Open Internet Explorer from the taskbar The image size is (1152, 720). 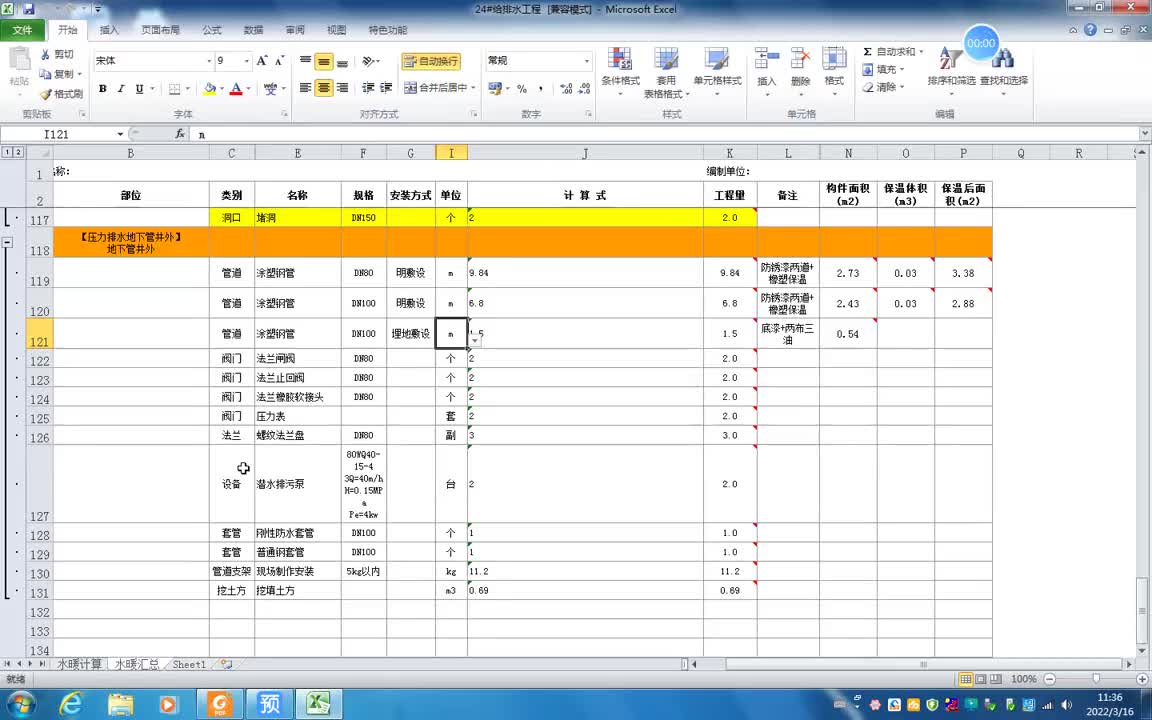point(71,705)
